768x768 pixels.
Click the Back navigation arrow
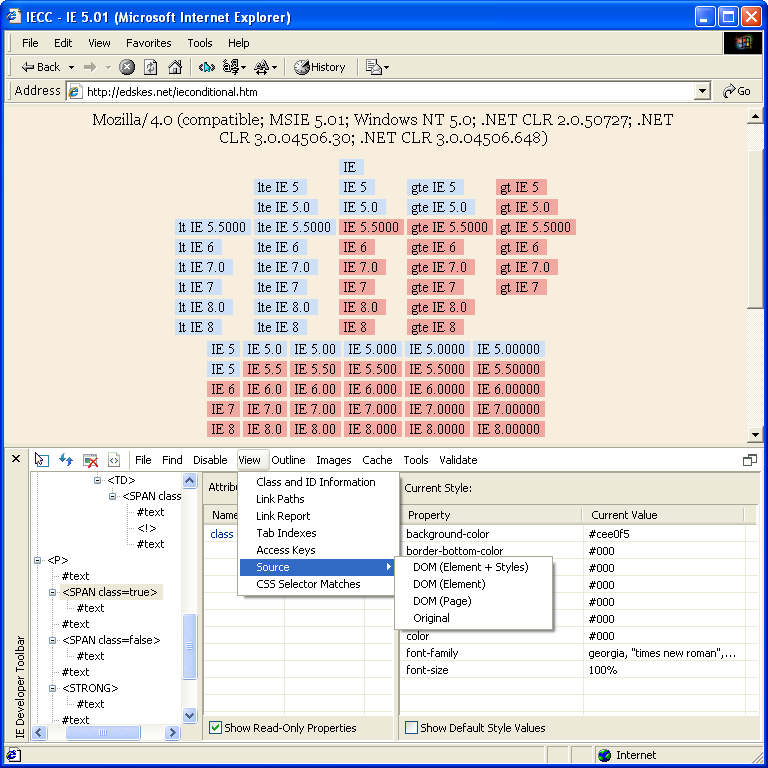click(40, 67)
